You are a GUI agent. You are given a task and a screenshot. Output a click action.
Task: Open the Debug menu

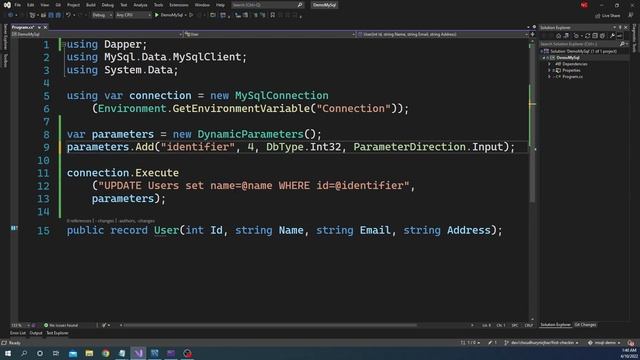[108, 5]
